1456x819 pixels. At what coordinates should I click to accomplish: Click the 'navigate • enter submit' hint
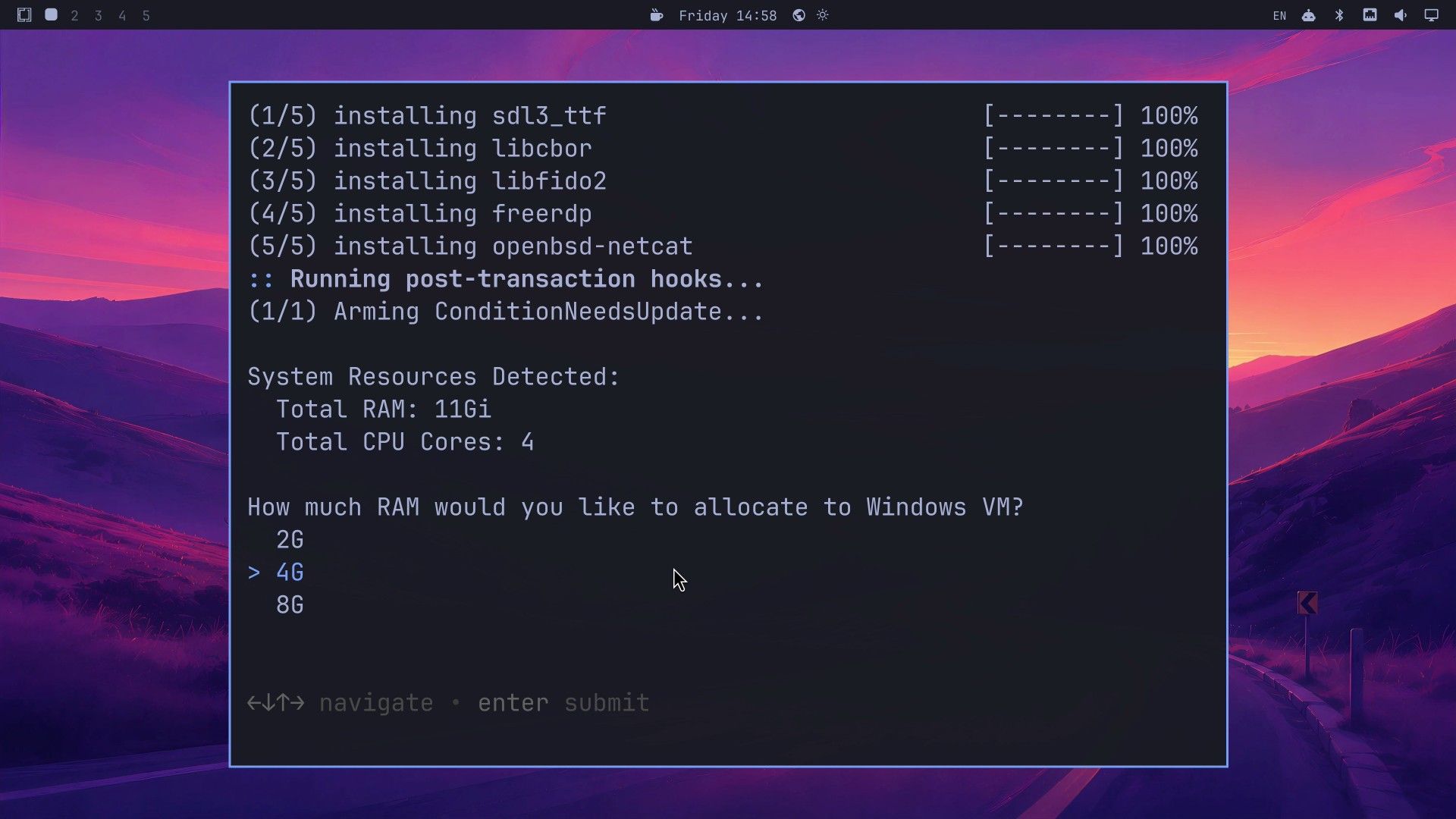pyautogui.click(x=448, y=703)
